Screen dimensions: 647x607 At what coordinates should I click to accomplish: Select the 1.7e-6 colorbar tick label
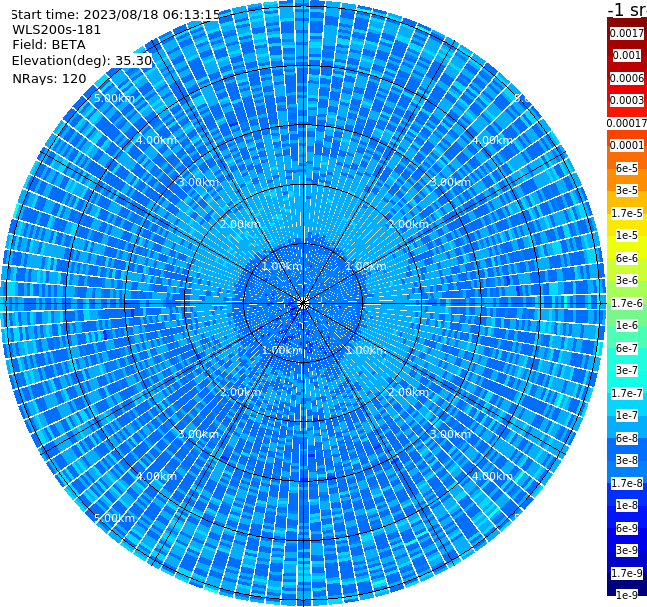(x=627, y=303)
